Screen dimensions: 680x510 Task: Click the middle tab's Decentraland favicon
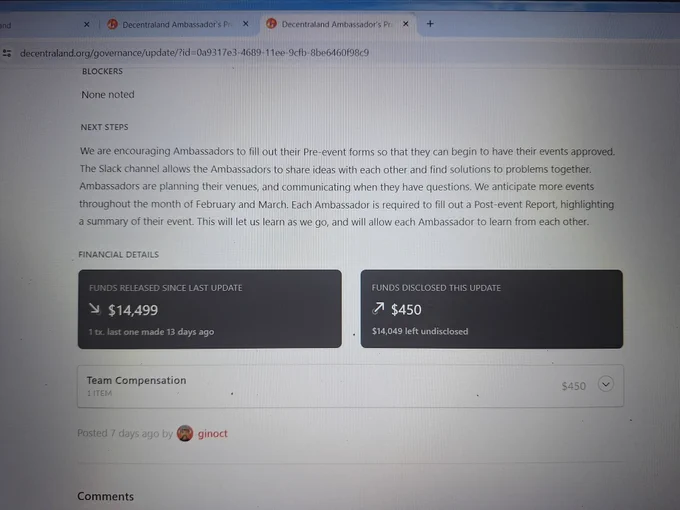click(x=112, y=24)
